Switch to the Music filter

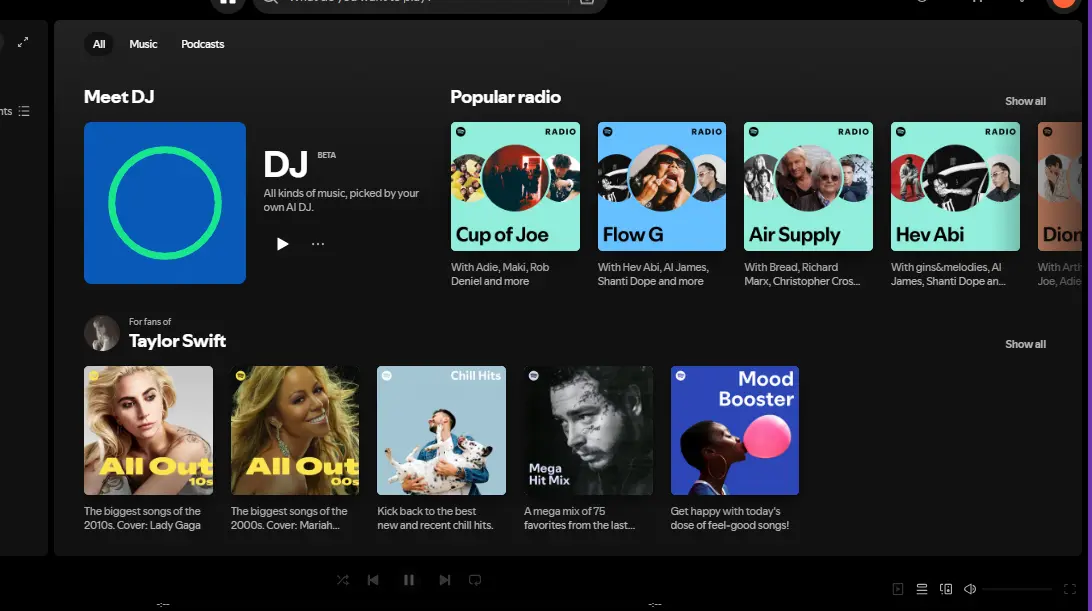(143, 44)
